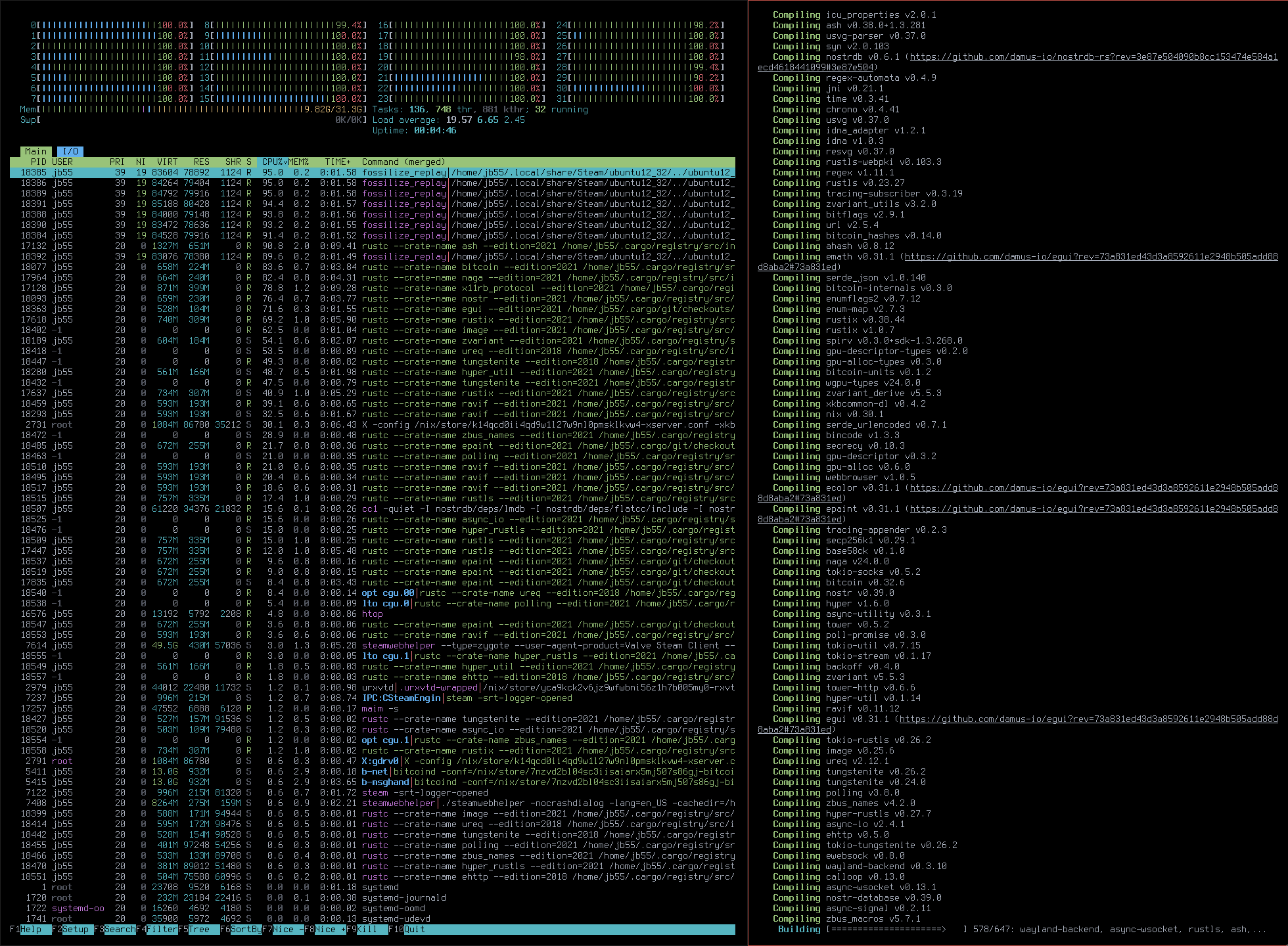The image size is (1288, 946).
Task: Click the cargo Building progress bar
Action: click(898, 929)
